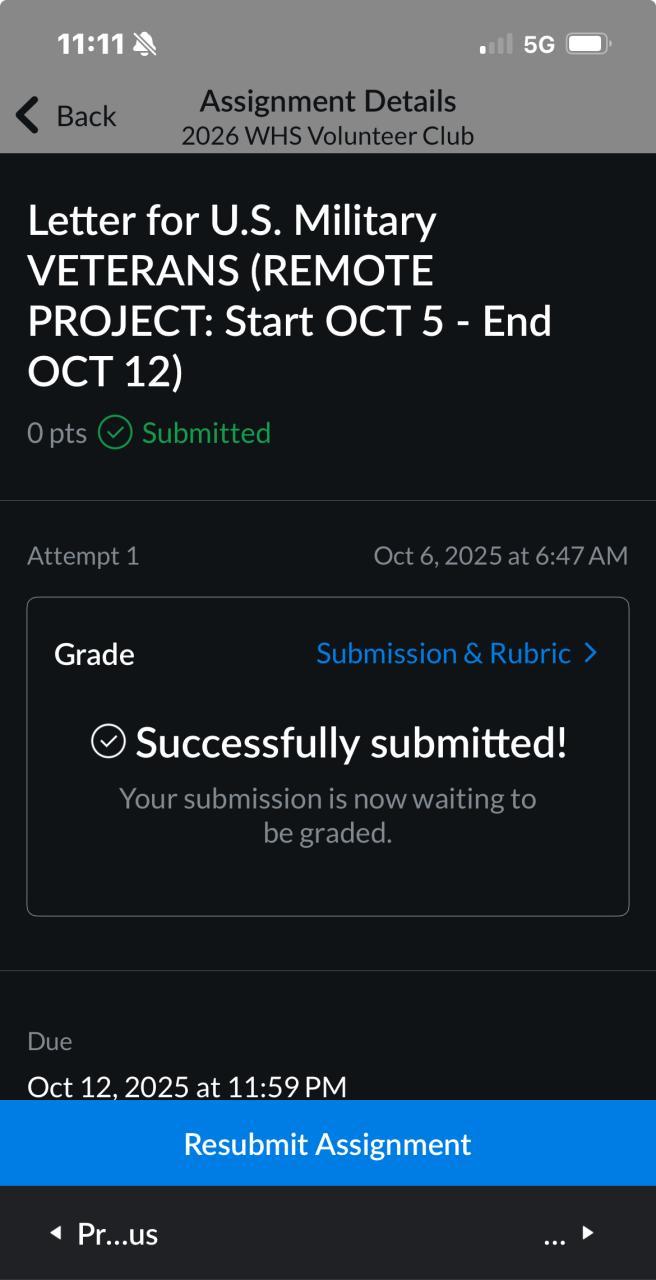656x1280 pixels.
Task: Tap the battery icon in status bar
Action: tap(588, 44)
